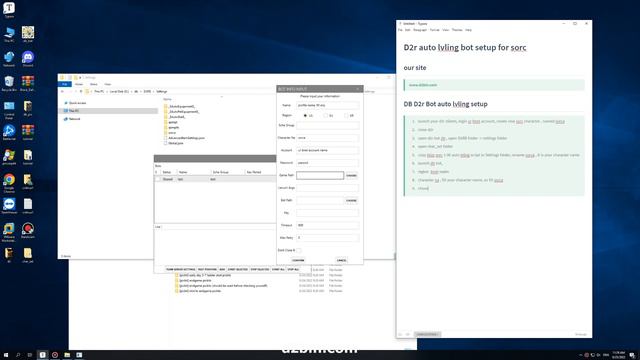640x360 pixels.
Task: Launch Google Chrome from desktop
Action: (9, 183)
